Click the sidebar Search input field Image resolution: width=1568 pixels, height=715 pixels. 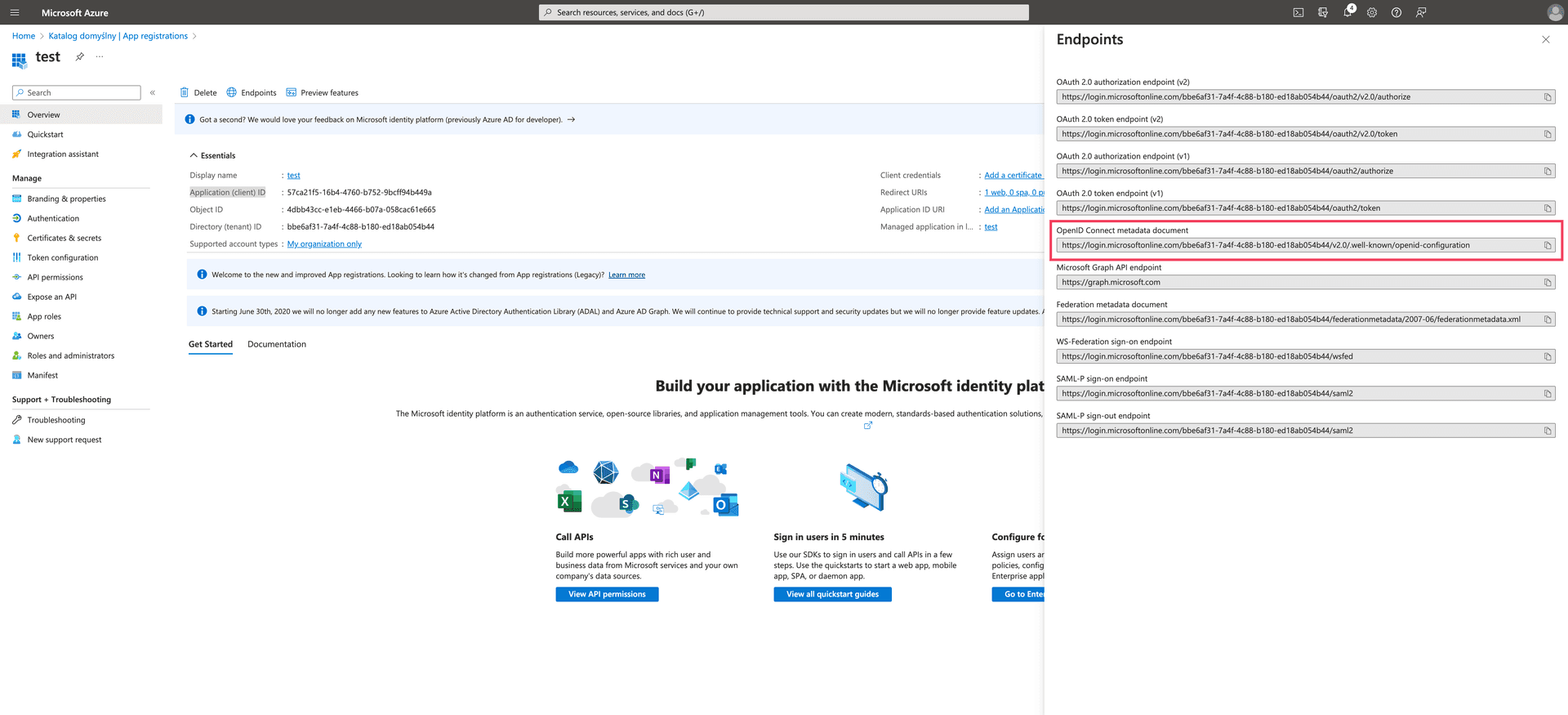click(x=78, y=92)
